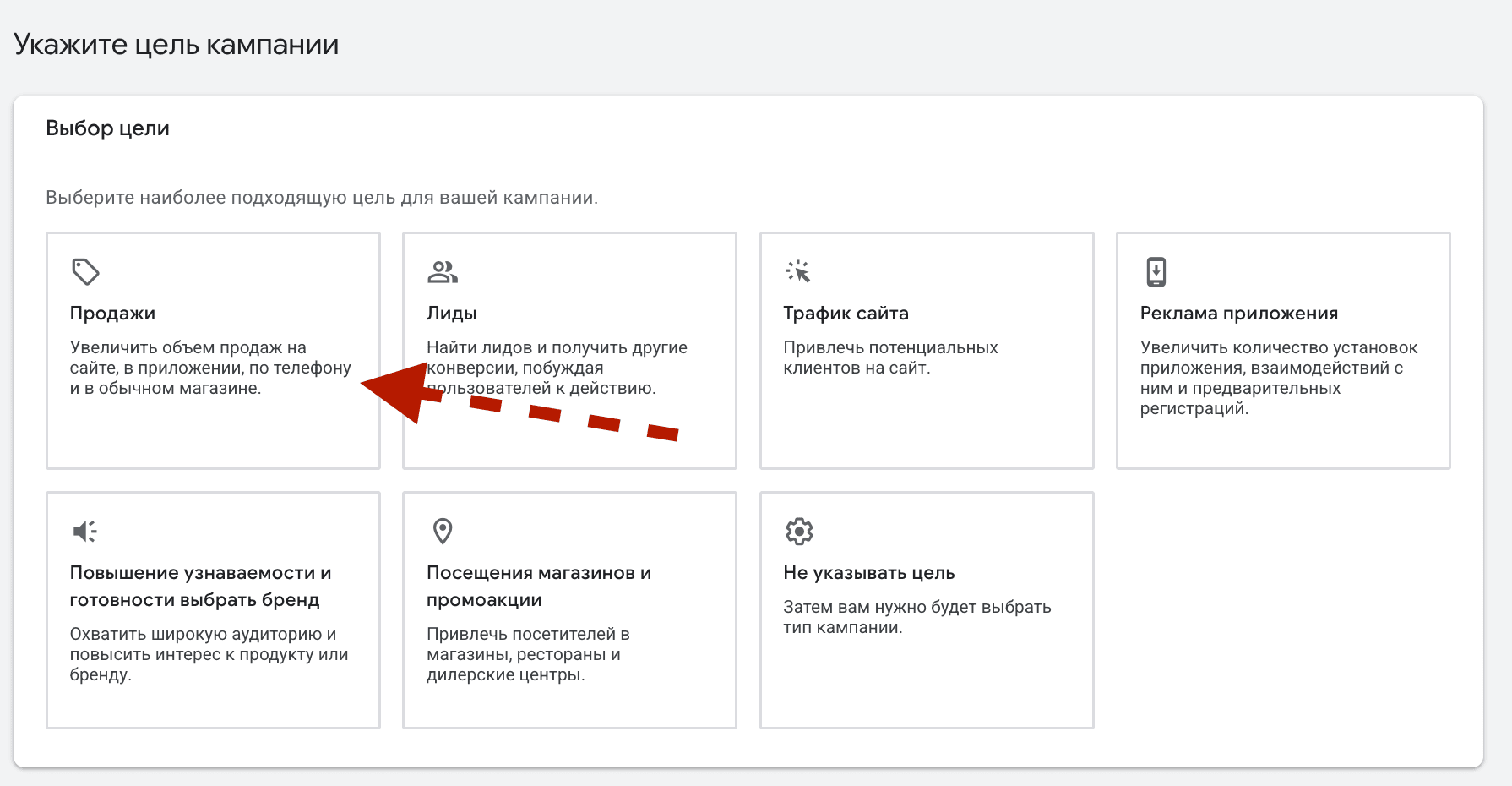
Task: Click text 'Затем вам нужно будет выбрать тип кампании.'
Action: point(917,617)
